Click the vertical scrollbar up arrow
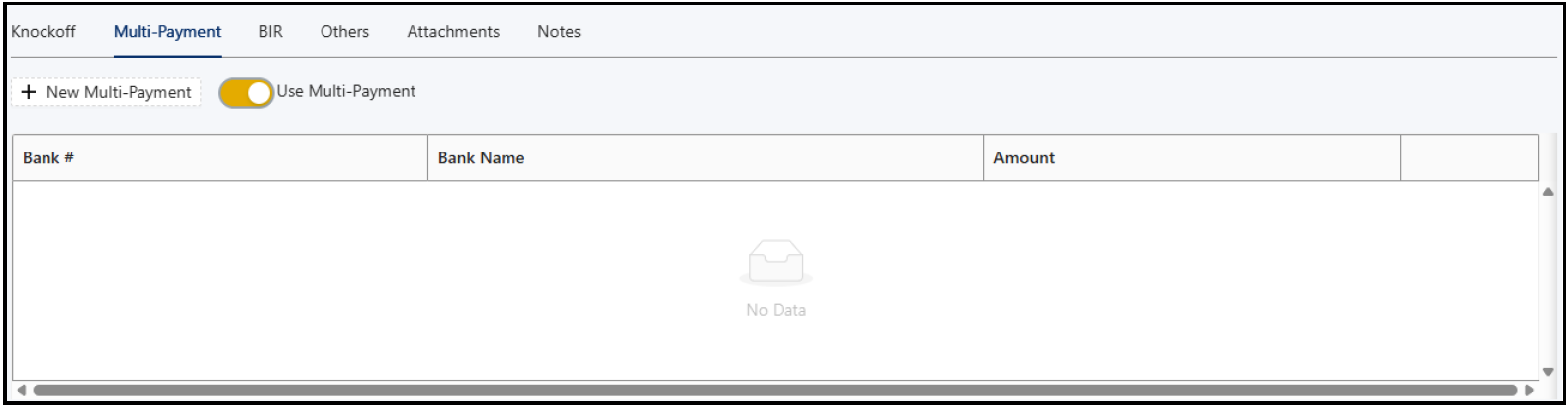The width and height of the screenshot is (1568, 406). pyautogui.click(x=1548, y=192)
